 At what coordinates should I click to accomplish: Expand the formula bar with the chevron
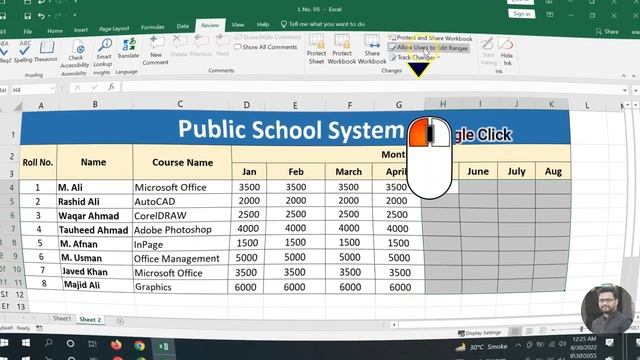625,90
